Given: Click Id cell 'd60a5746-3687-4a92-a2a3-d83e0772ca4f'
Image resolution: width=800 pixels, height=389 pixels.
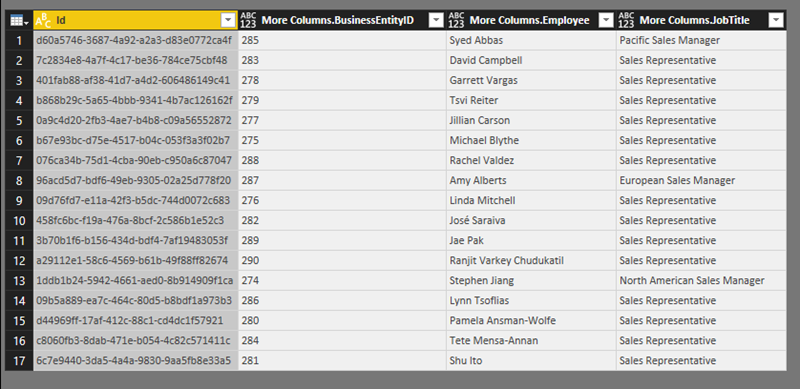Looking at the screenshot, I should [135, 40].
